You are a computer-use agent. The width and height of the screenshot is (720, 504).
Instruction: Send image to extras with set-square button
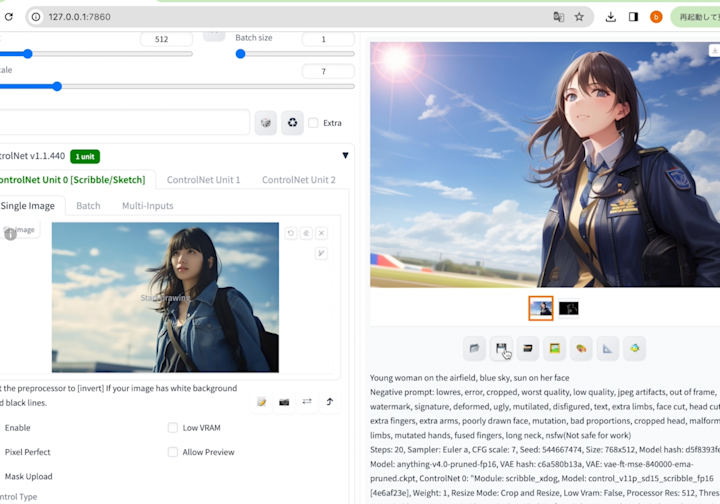(x=608, y=348)
